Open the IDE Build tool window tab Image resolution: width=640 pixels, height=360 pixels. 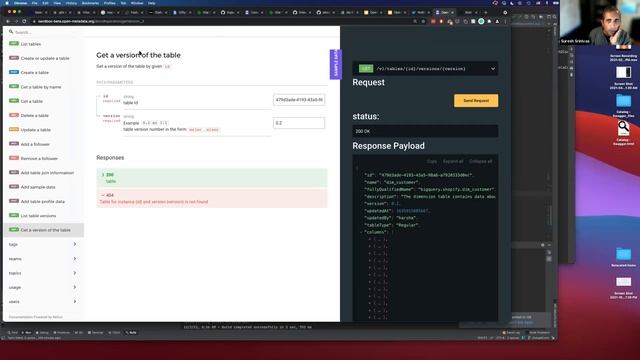(x=131, y=333)
